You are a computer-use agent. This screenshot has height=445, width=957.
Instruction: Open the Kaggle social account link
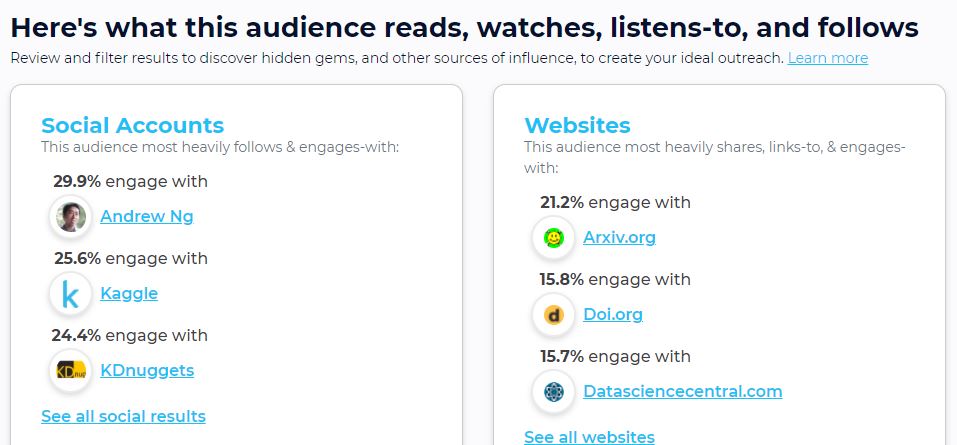tap(129, 294)
